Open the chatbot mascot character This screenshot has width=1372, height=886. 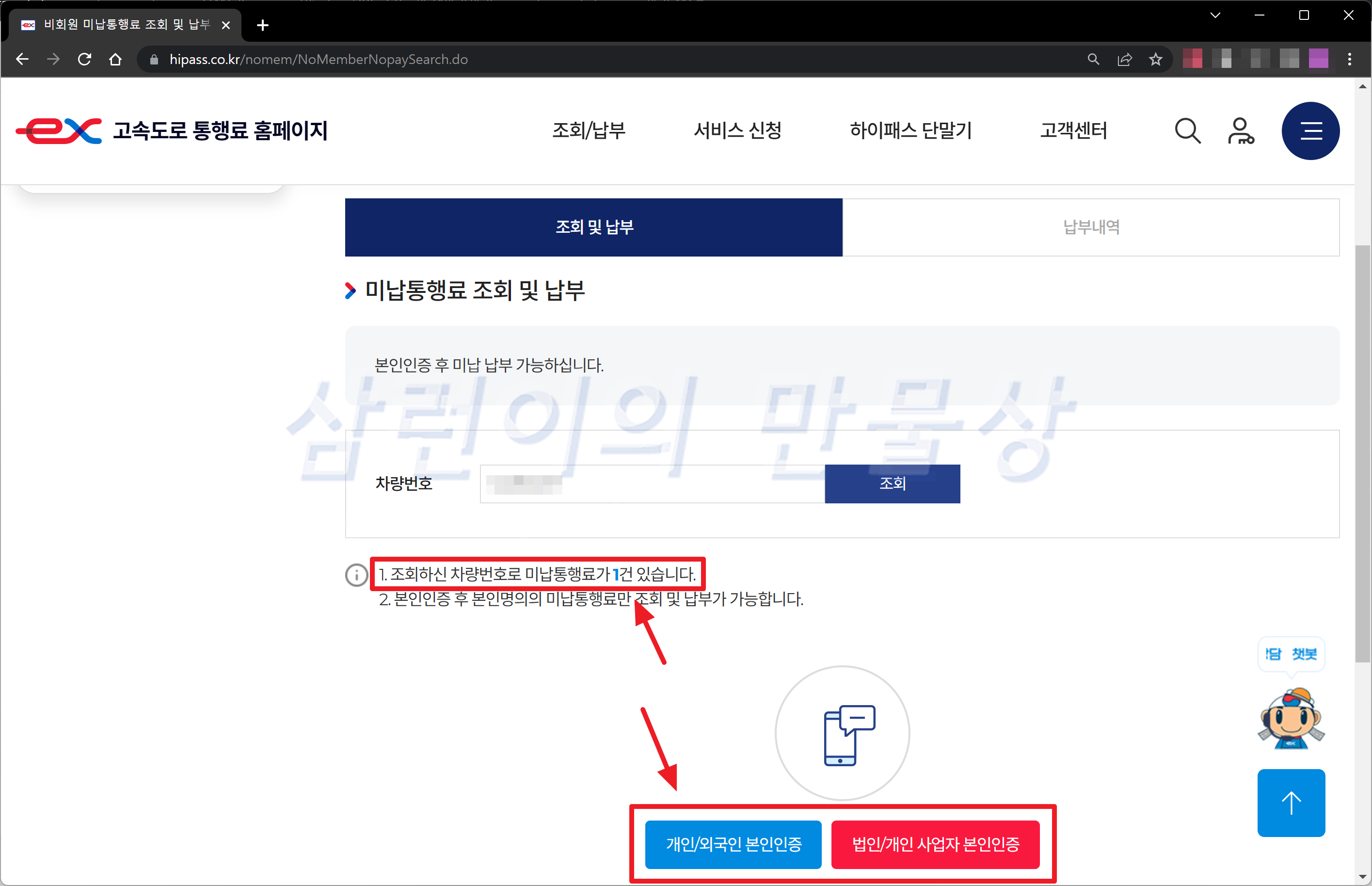(x=1291, y=719)
